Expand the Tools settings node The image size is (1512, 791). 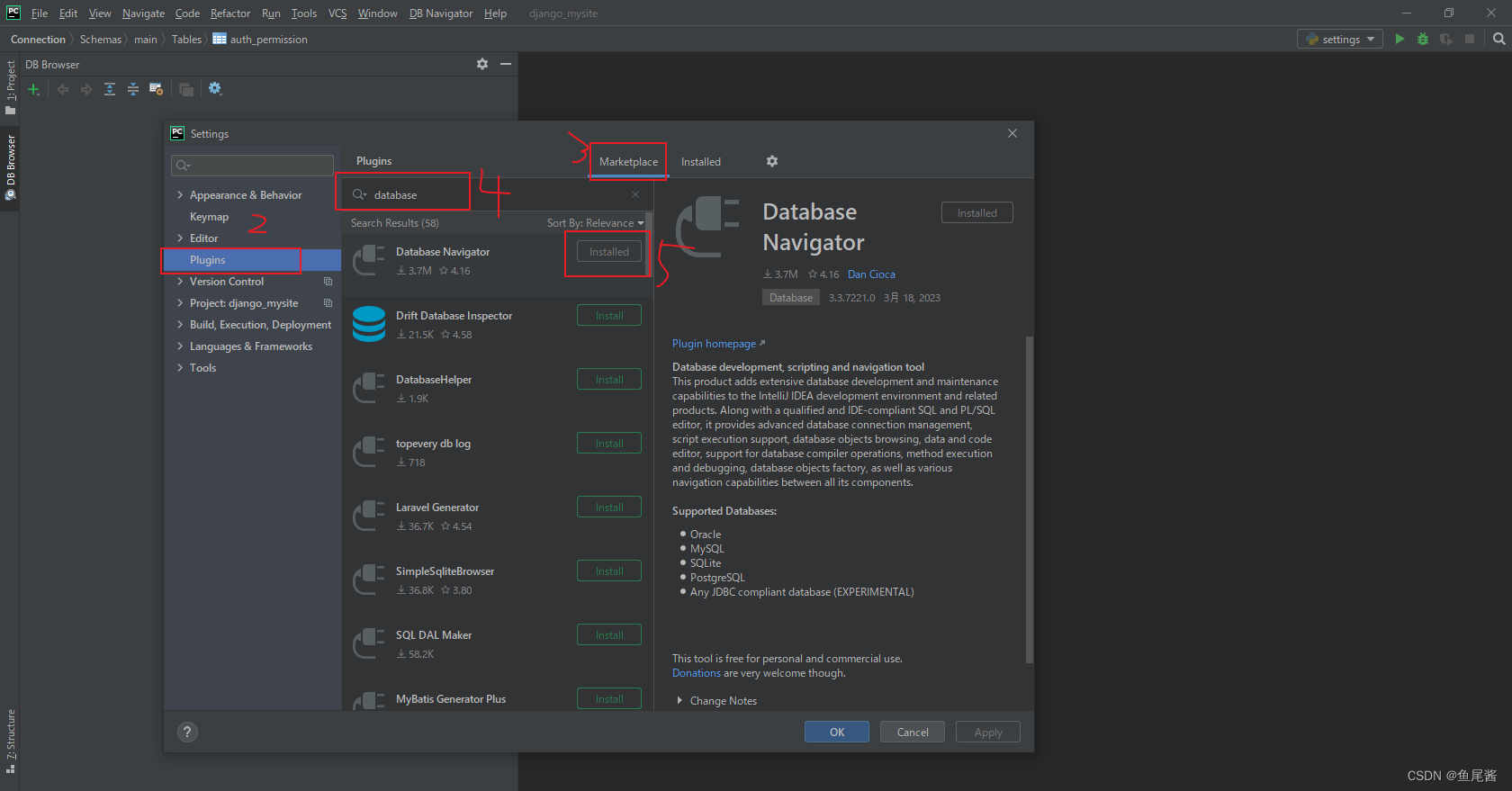[x=180, y=368]
